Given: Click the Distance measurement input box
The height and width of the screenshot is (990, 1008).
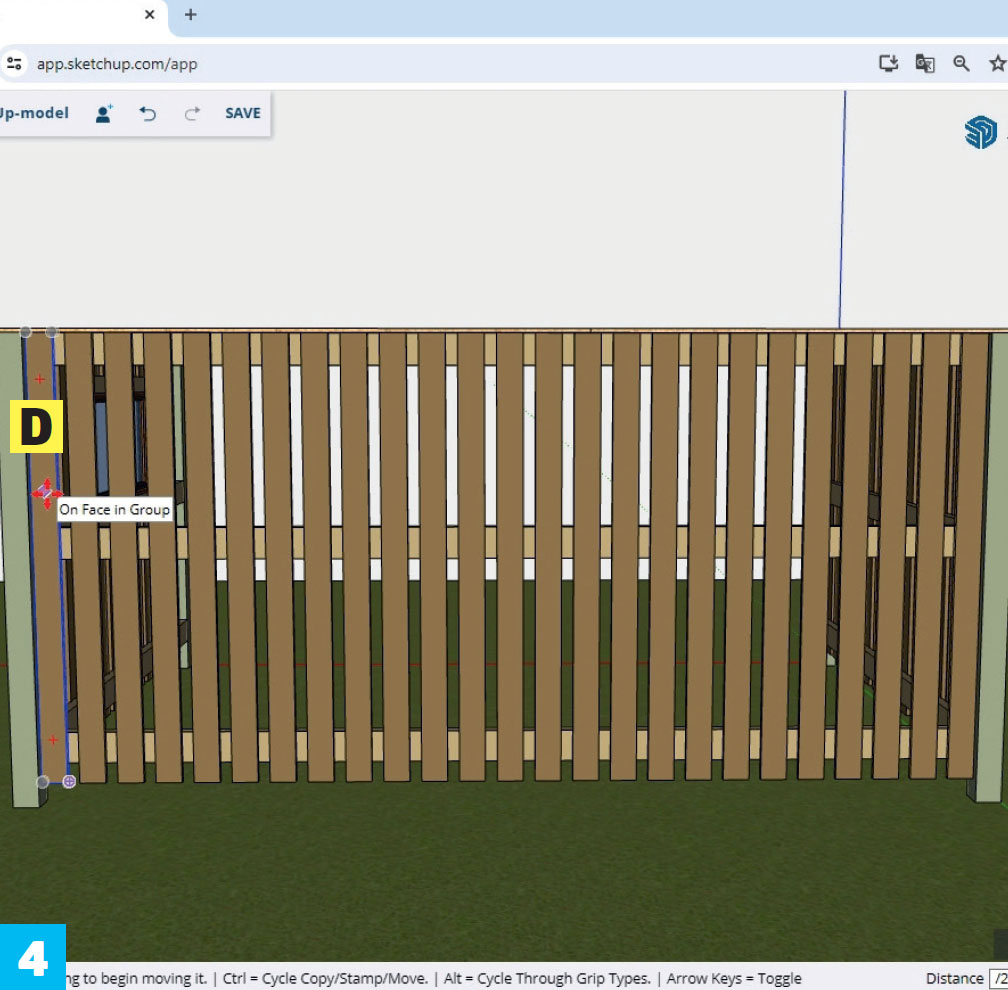Looking at the screenshot, I should (998, 978).
